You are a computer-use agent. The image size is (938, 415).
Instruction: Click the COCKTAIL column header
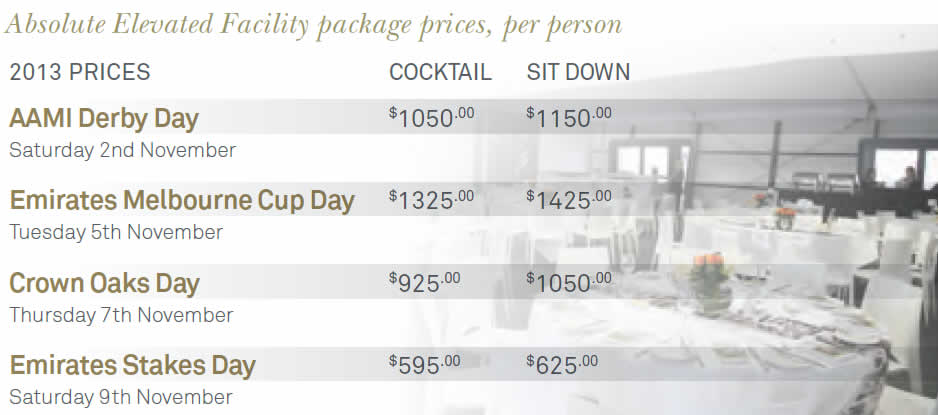pos(440,72)
